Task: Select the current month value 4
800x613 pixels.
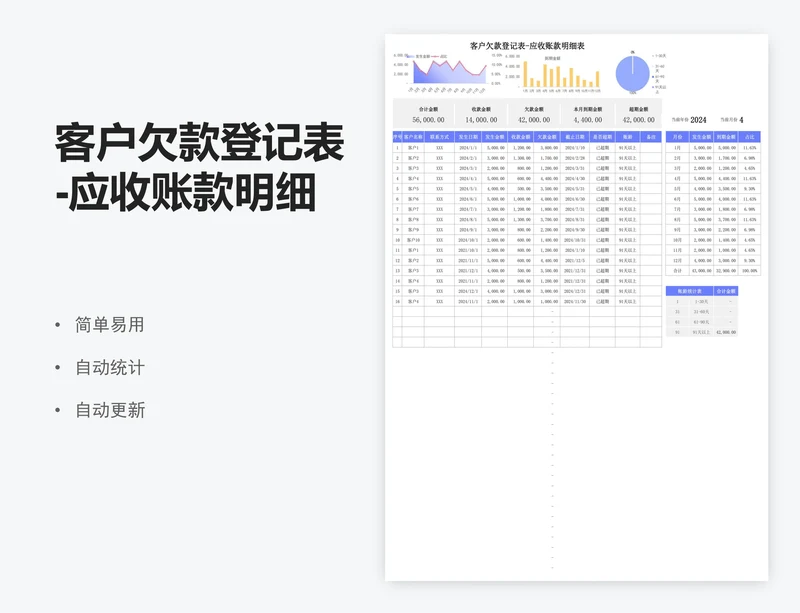Action: [x=741, y=120]
